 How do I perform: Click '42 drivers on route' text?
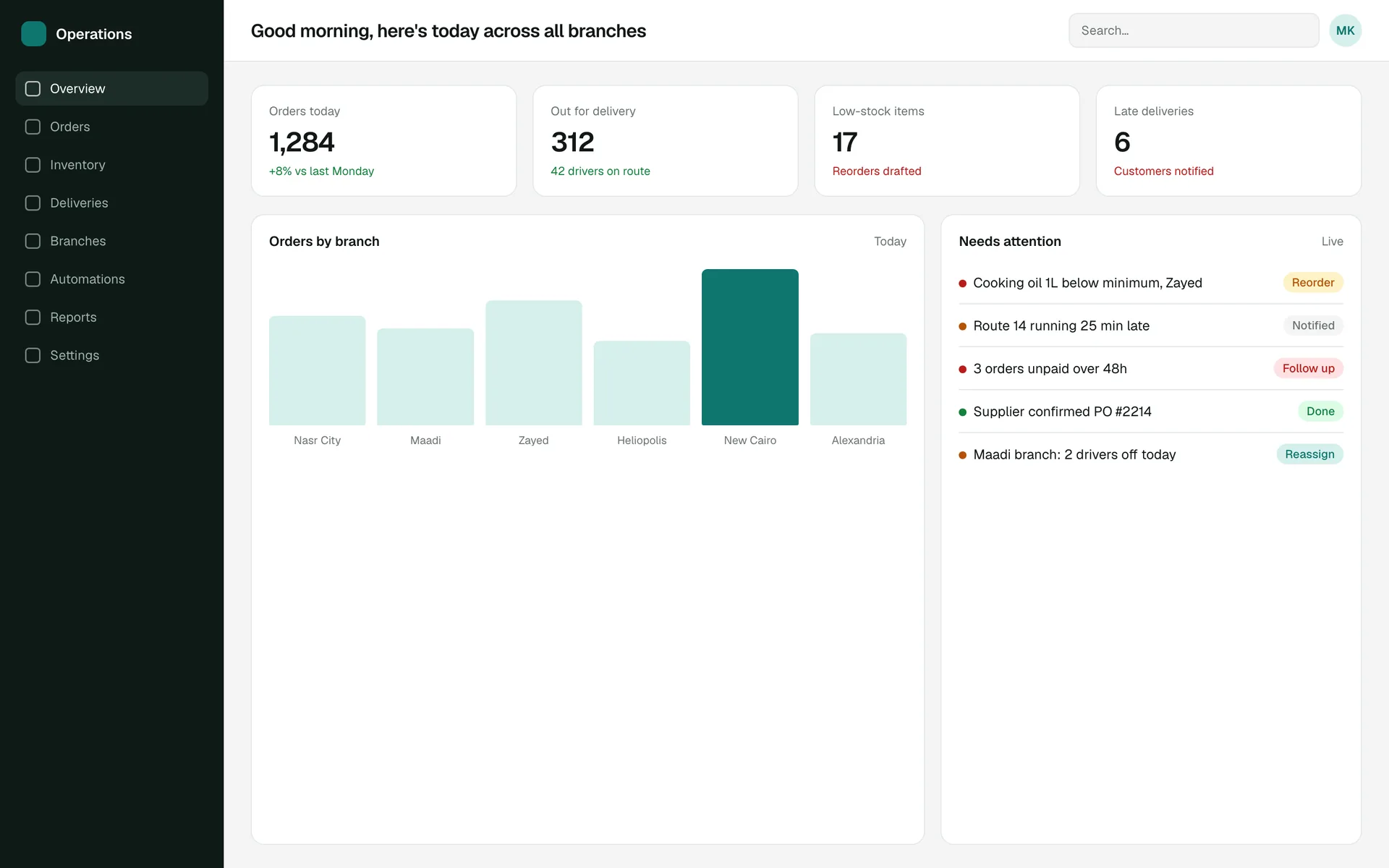600,171
